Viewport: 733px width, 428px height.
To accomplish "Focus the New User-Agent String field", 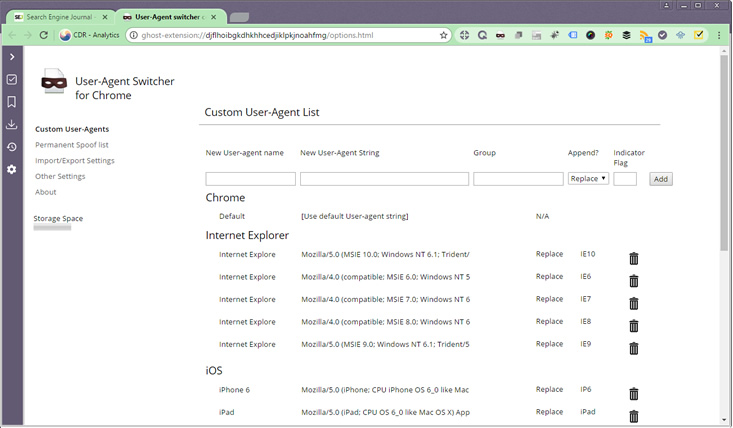I will click(384, 179).
